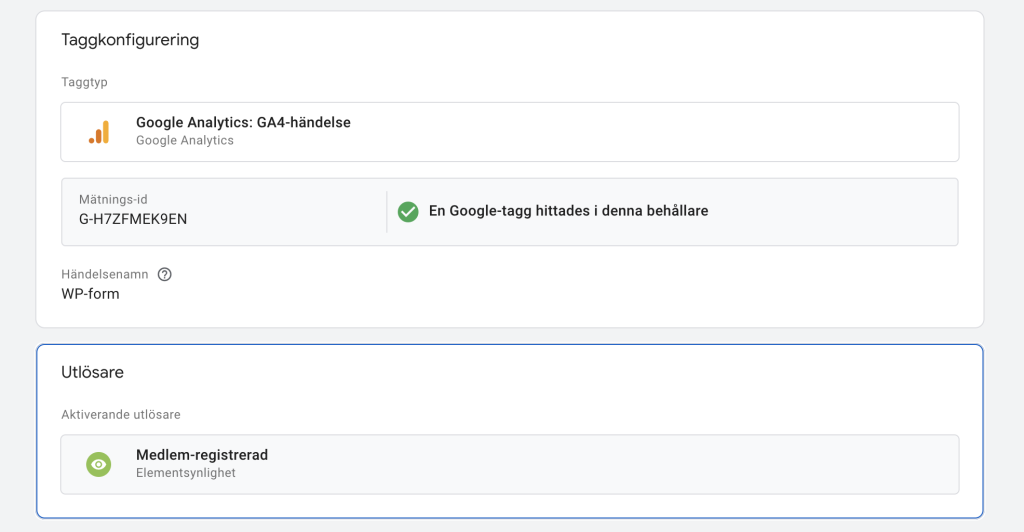Click the Mätnings-id value G-H7ZFMEK9EN
Screen dimensions: 1024x532
coord(133,219)
